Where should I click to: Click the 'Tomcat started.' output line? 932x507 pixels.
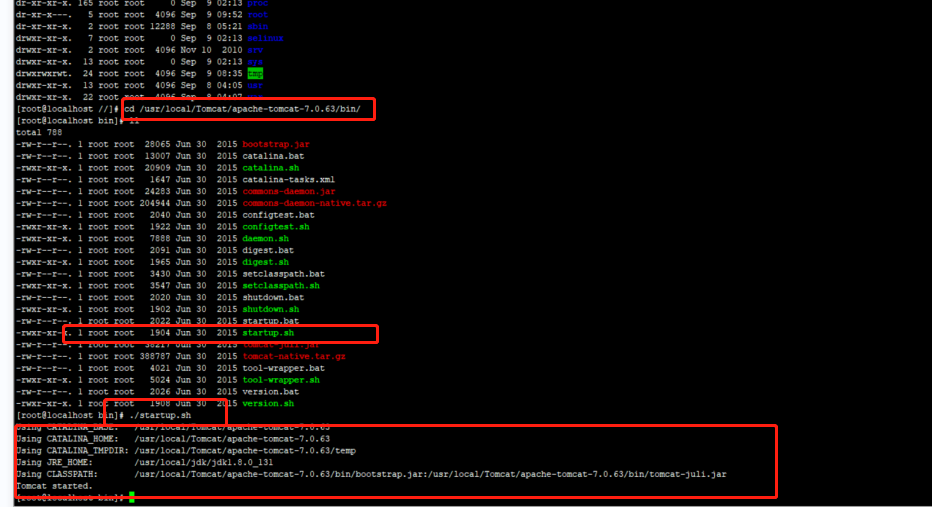tap(55, 486)
